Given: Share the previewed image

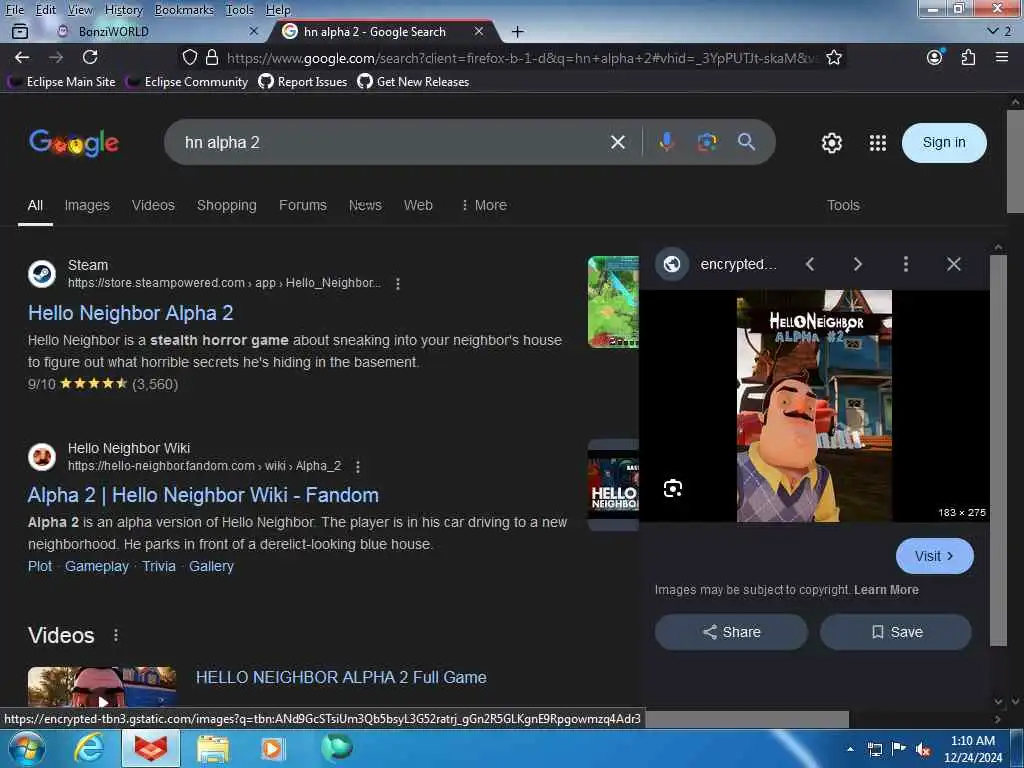Looking at the screenshot, I should pyautogui.click(x=731, y=632).
